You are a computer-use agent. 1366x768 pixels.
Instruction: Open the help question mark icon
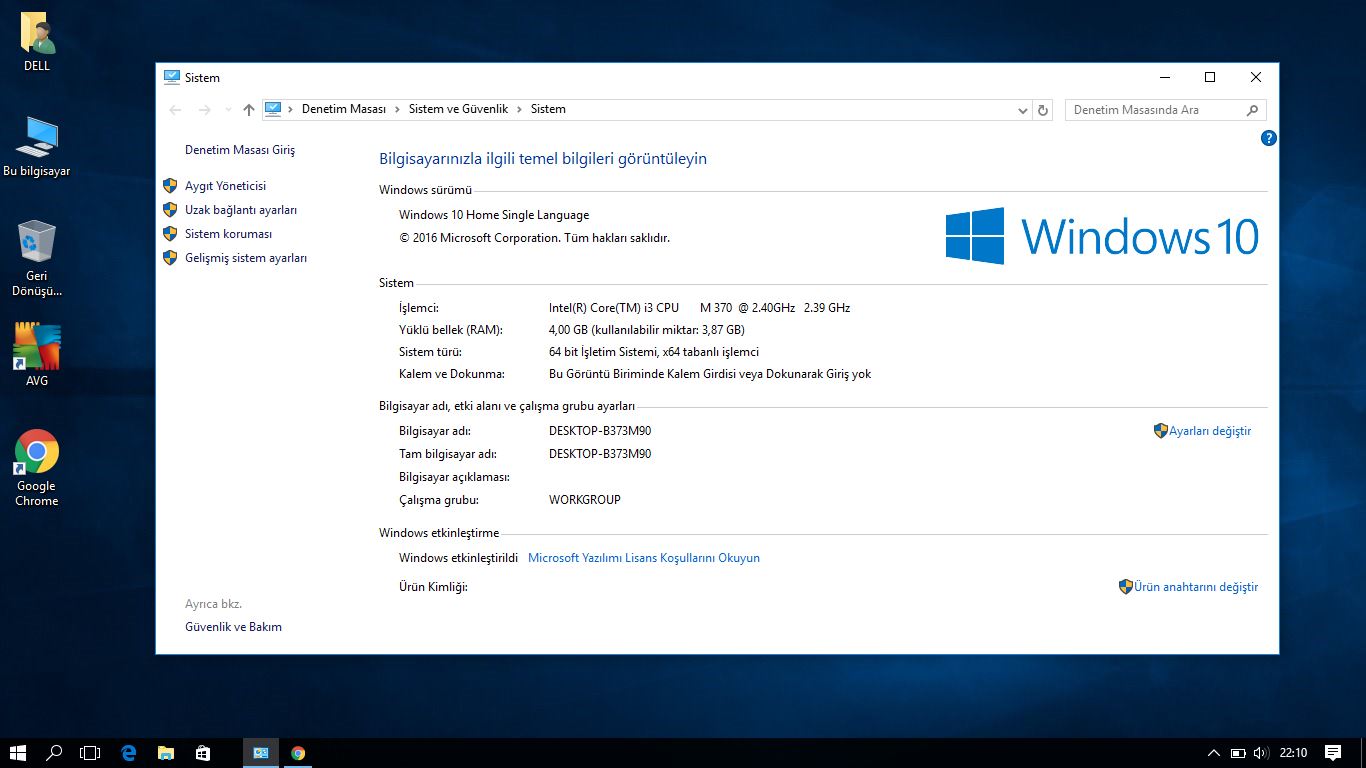1269,138
